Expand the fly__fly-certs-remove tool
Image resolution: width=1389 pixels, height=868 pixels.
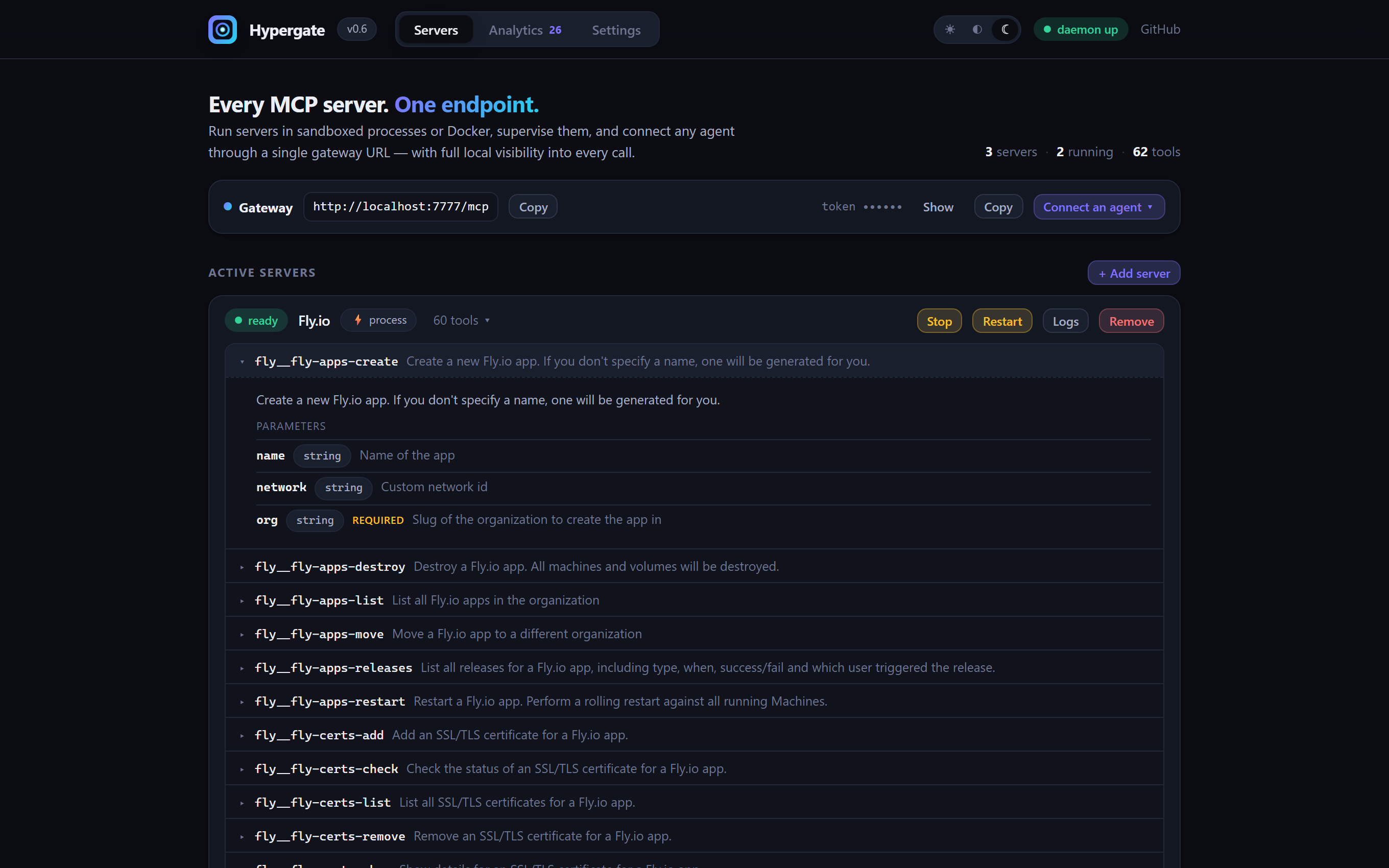coord(694,836)
